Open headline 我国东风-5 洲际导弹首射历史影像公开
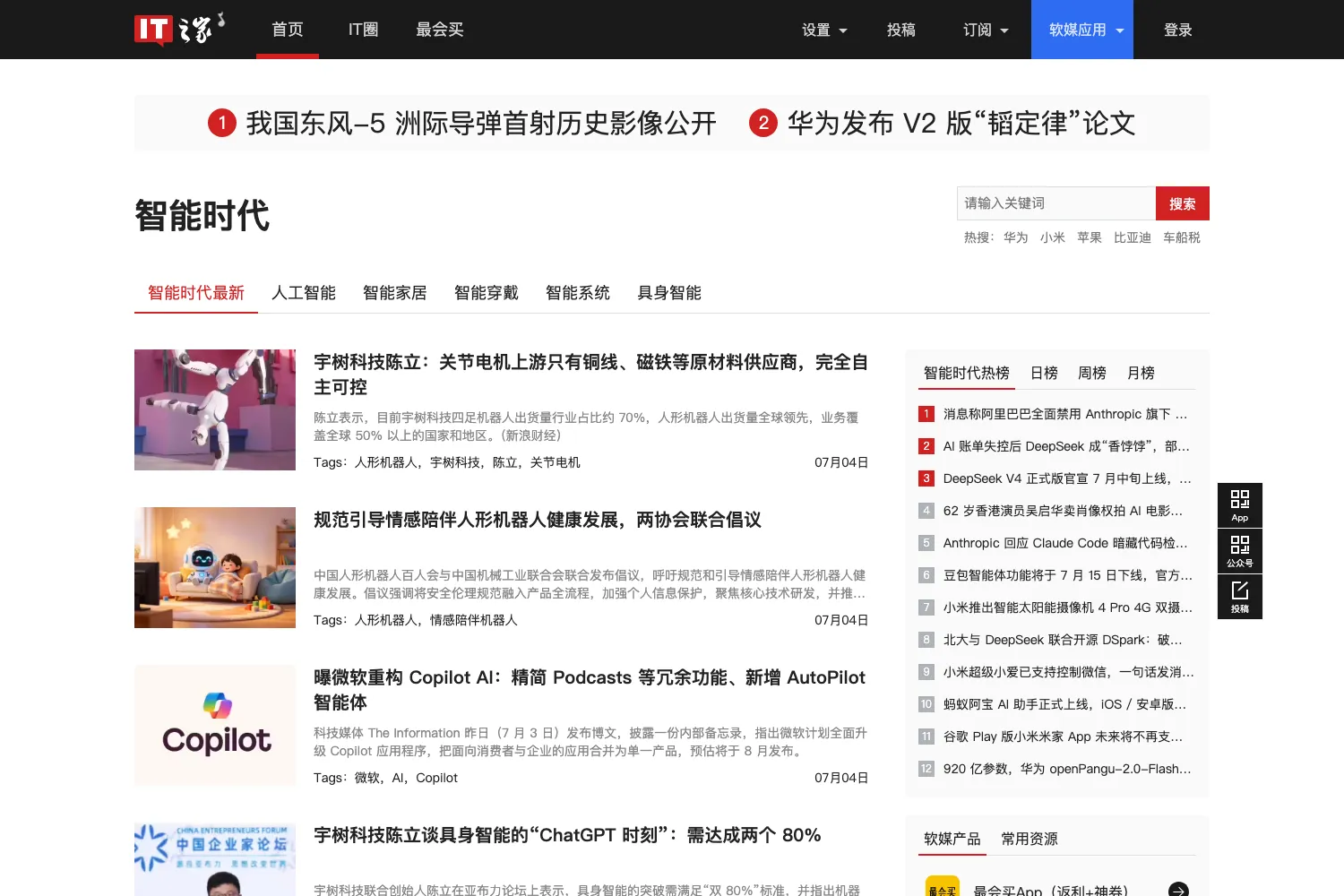The width and height of the screenshot is (1344, 896). click(x=481, y=123)
